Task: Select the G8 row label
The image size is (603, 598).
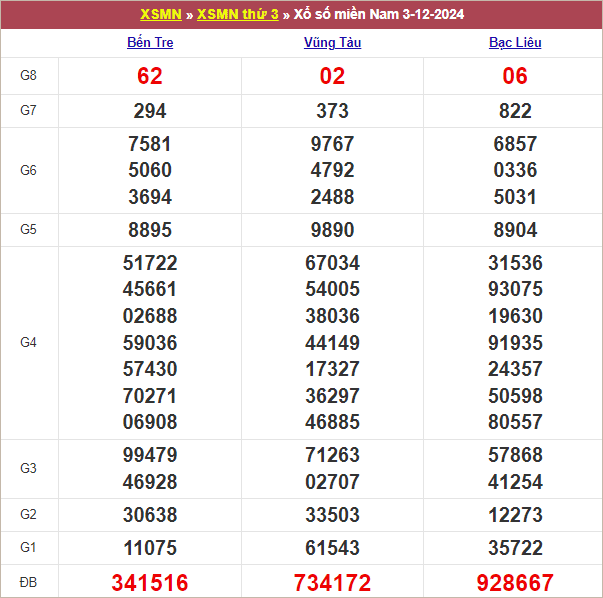Action: pyautogui.click(x=28, y=75)
